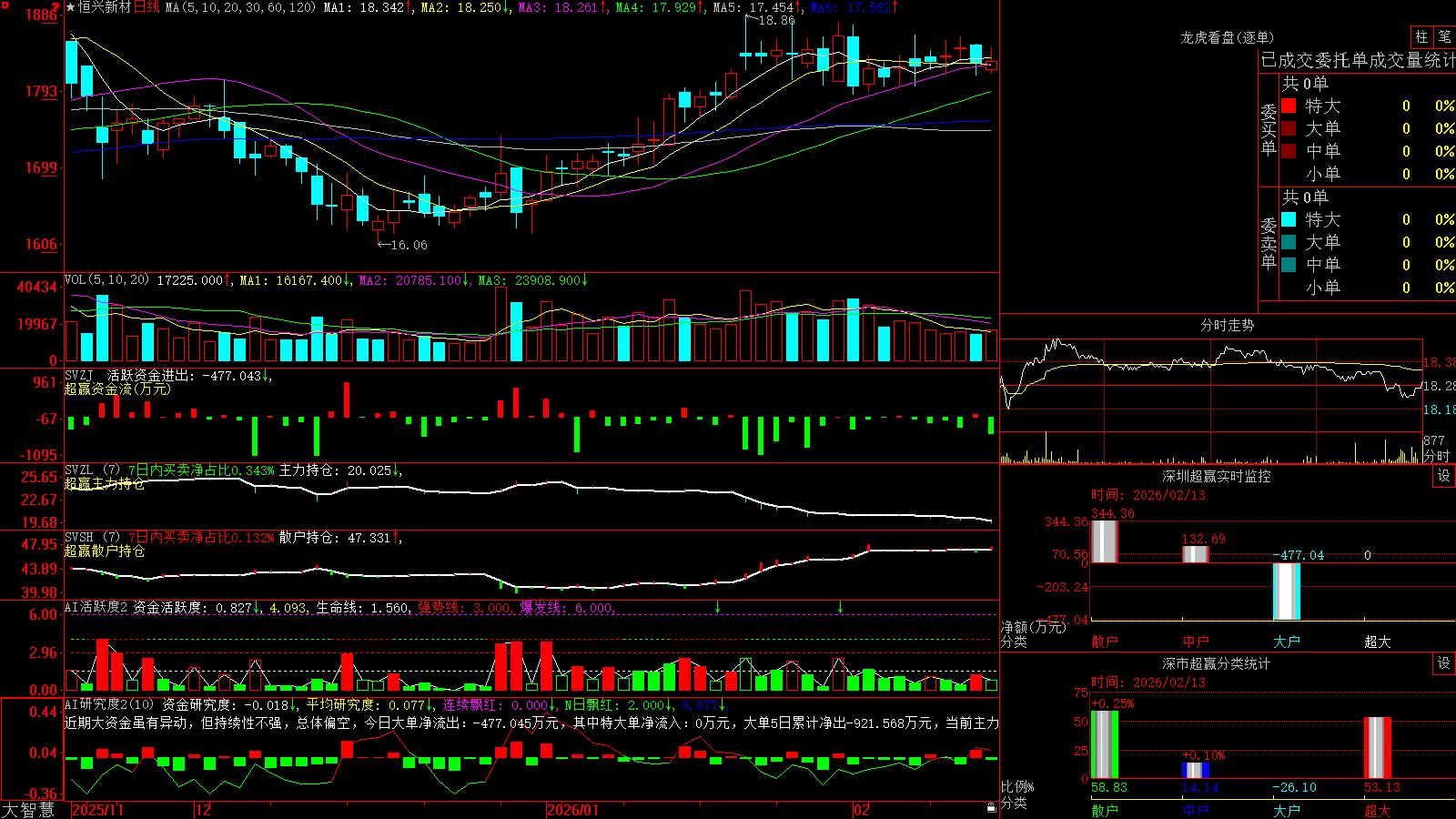Select the 深圳超赢实时监控 panel title
This screenshot has width=1456, height=819.
[x=1217, y=476]
